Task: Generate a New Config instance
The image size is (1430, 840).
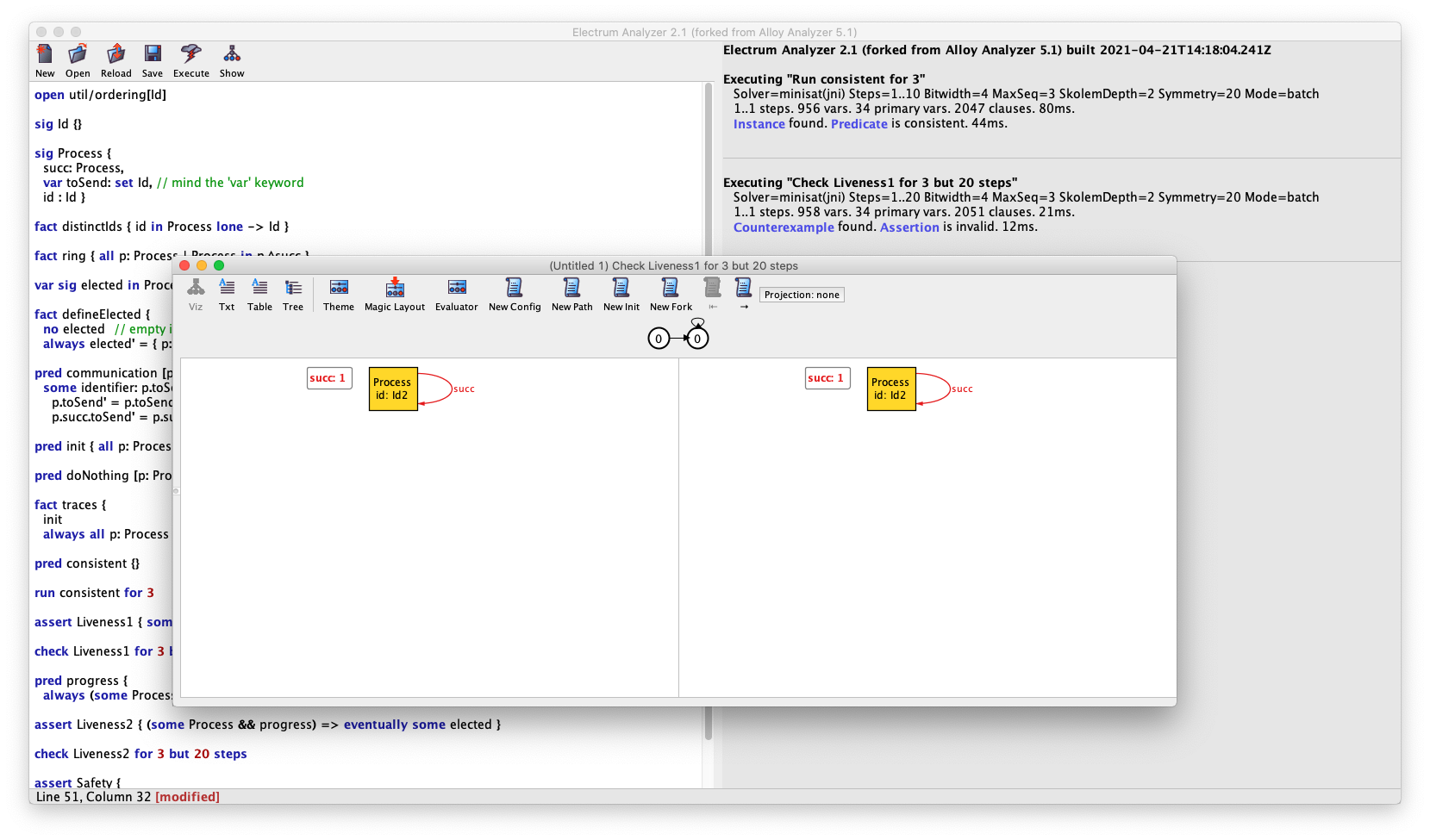Action: (515, 295)
